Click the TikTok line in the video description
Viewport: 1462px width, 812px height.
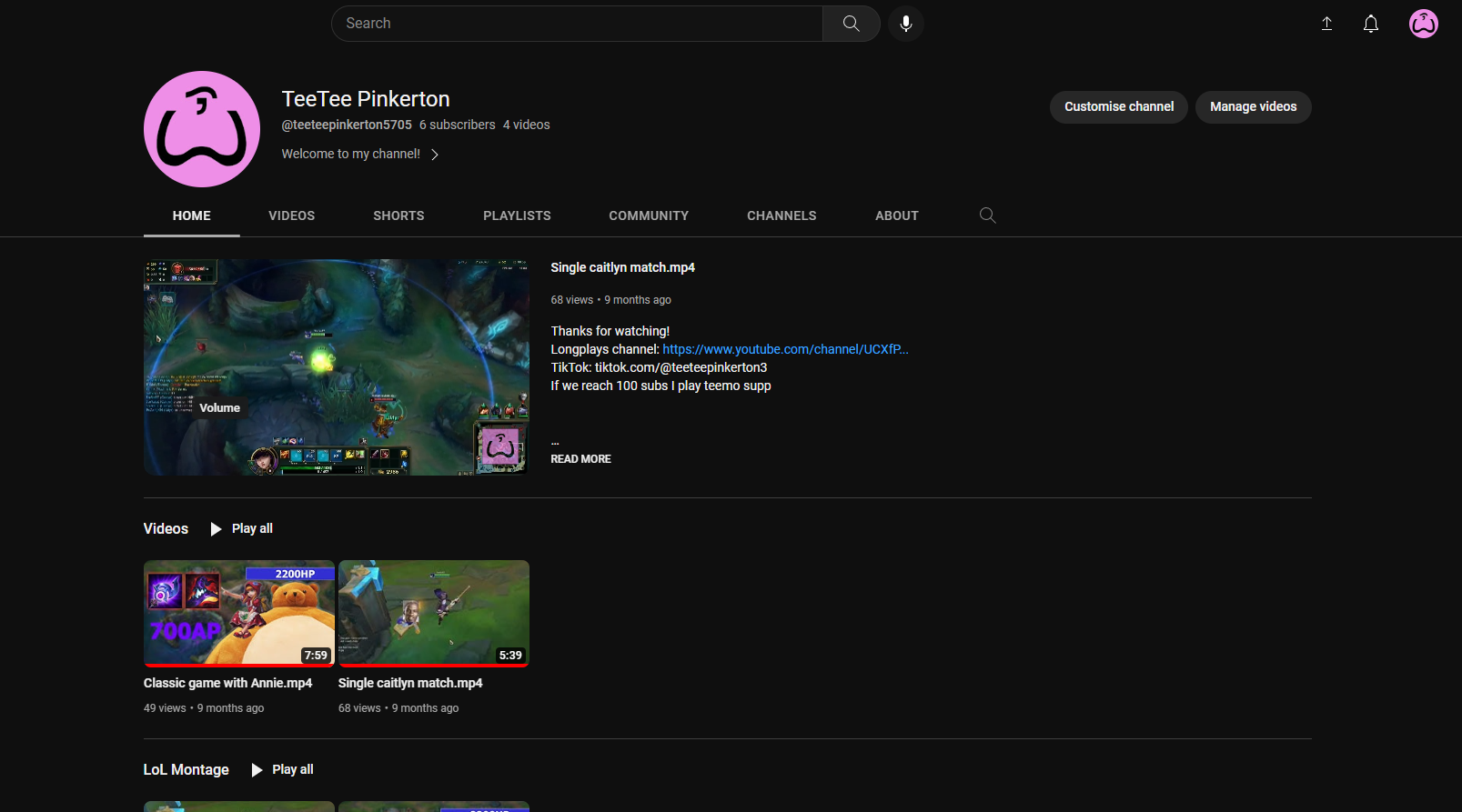coord(659,367)
